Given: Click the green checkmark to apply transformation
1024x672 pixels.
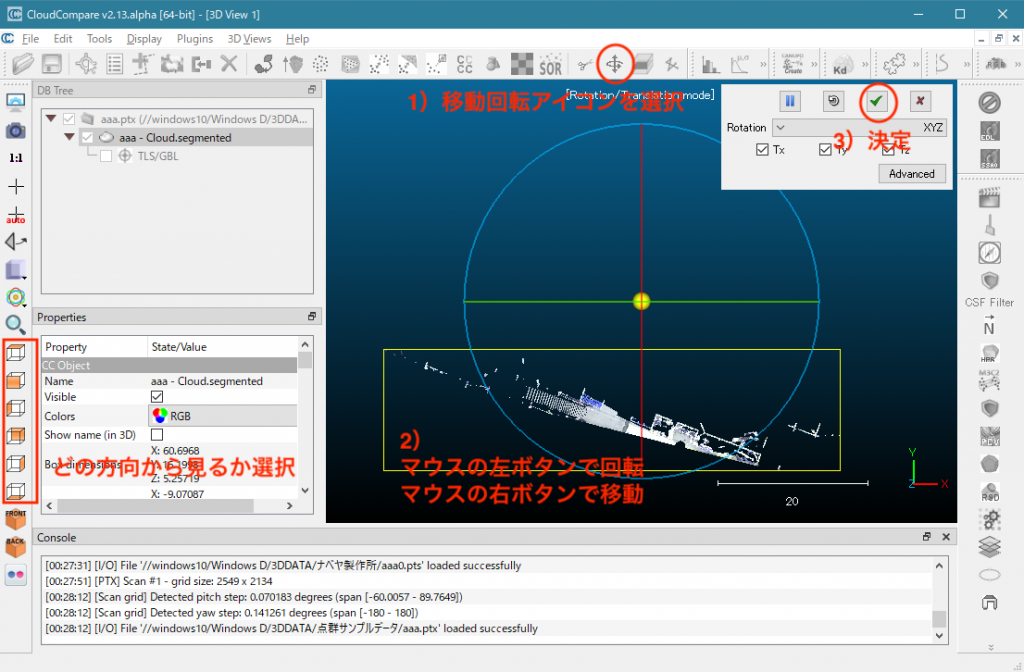Looking at the screenshot, I should [x=876, y=102].
